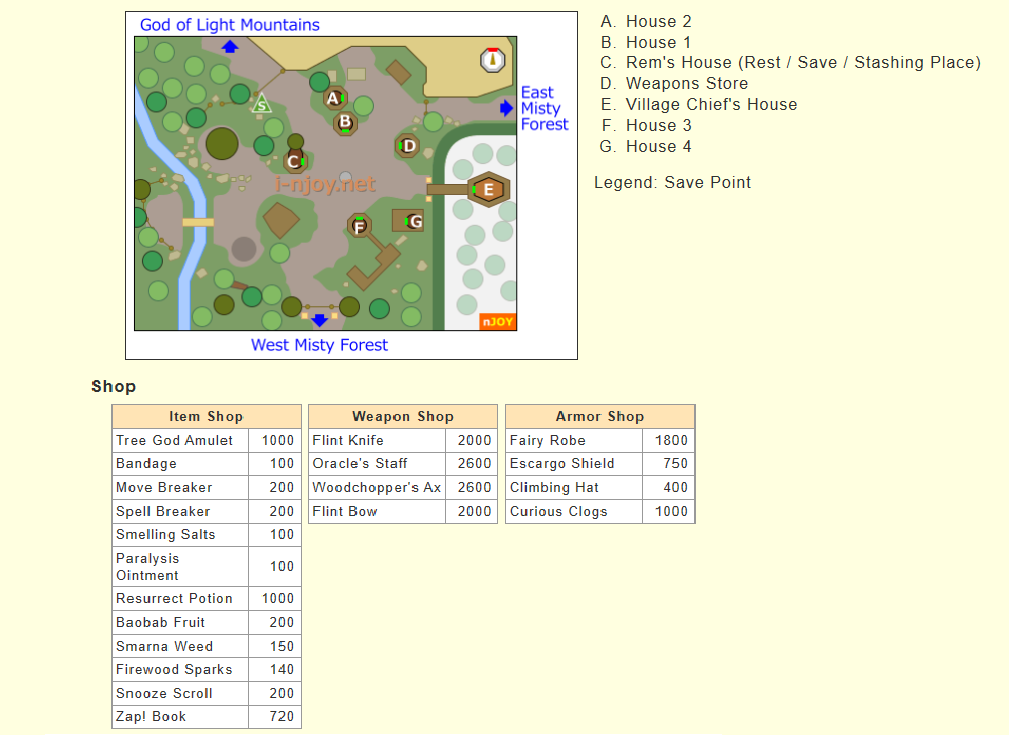
Task: Select Weapons Store marker D
Action: click(408, 146)
